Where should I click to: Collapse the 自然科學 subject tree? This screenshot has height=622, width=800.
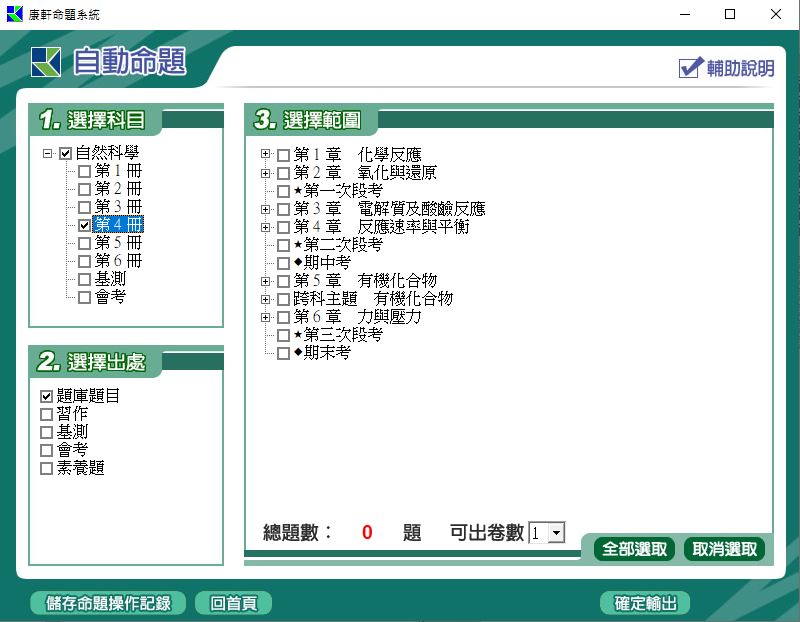click(x=48, y=154)
